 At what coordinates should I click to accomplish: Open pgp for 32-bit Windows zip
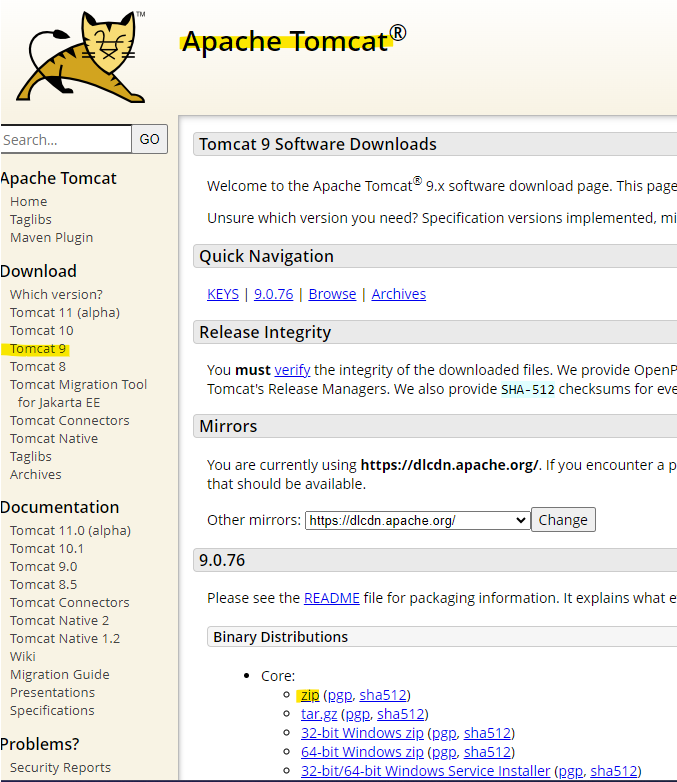point(444,733)
